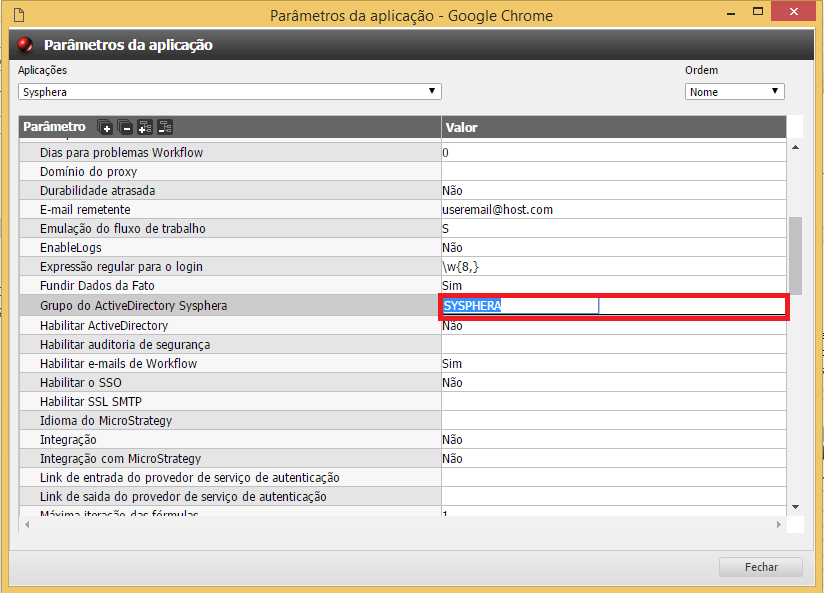Open the Ordem dropdown showing Nome
The width and height of the screenshot is (824, 593).
734,90
